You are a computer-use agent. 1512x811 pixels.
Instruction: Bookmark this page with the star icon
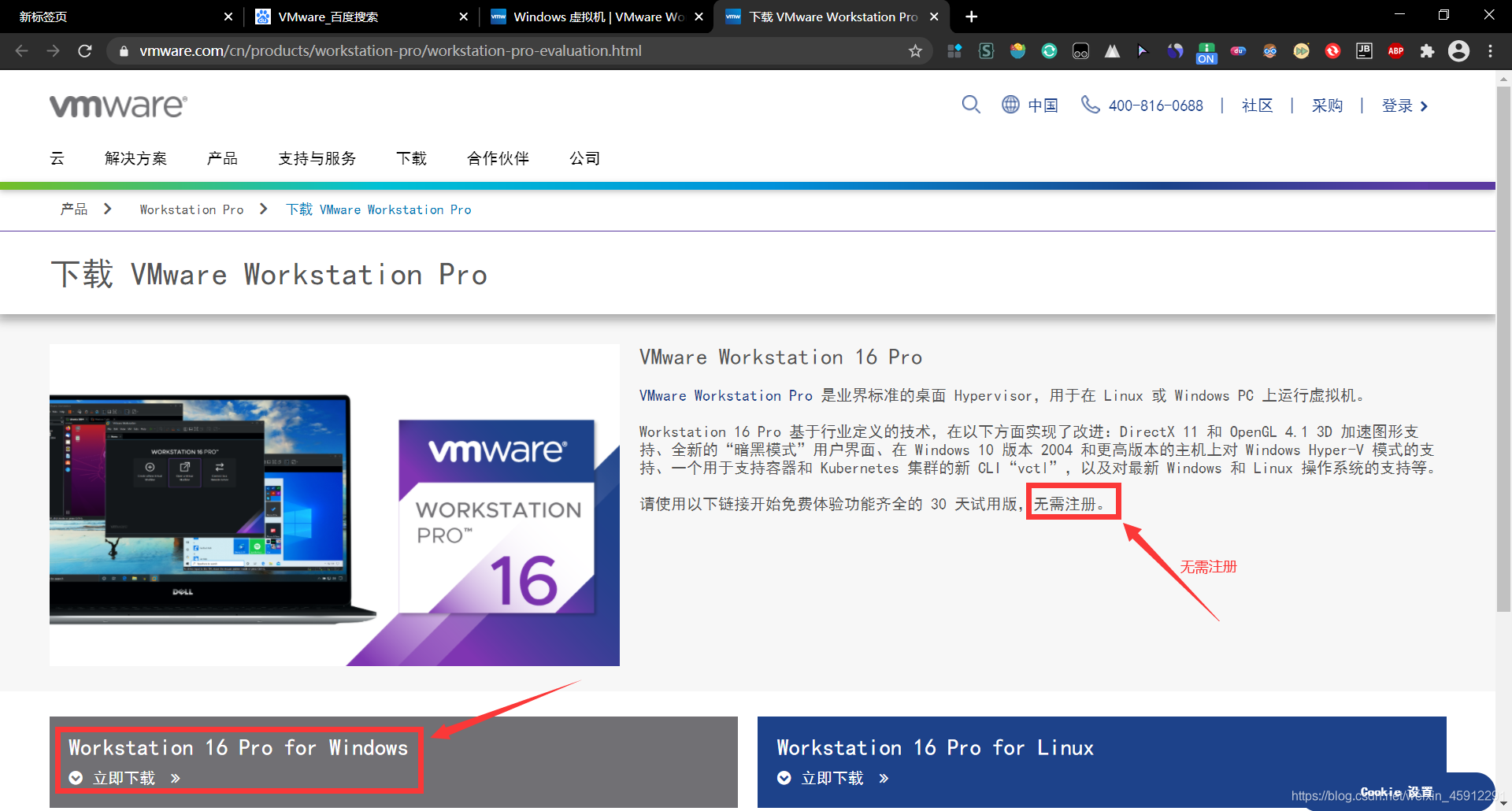click(915, 51)
